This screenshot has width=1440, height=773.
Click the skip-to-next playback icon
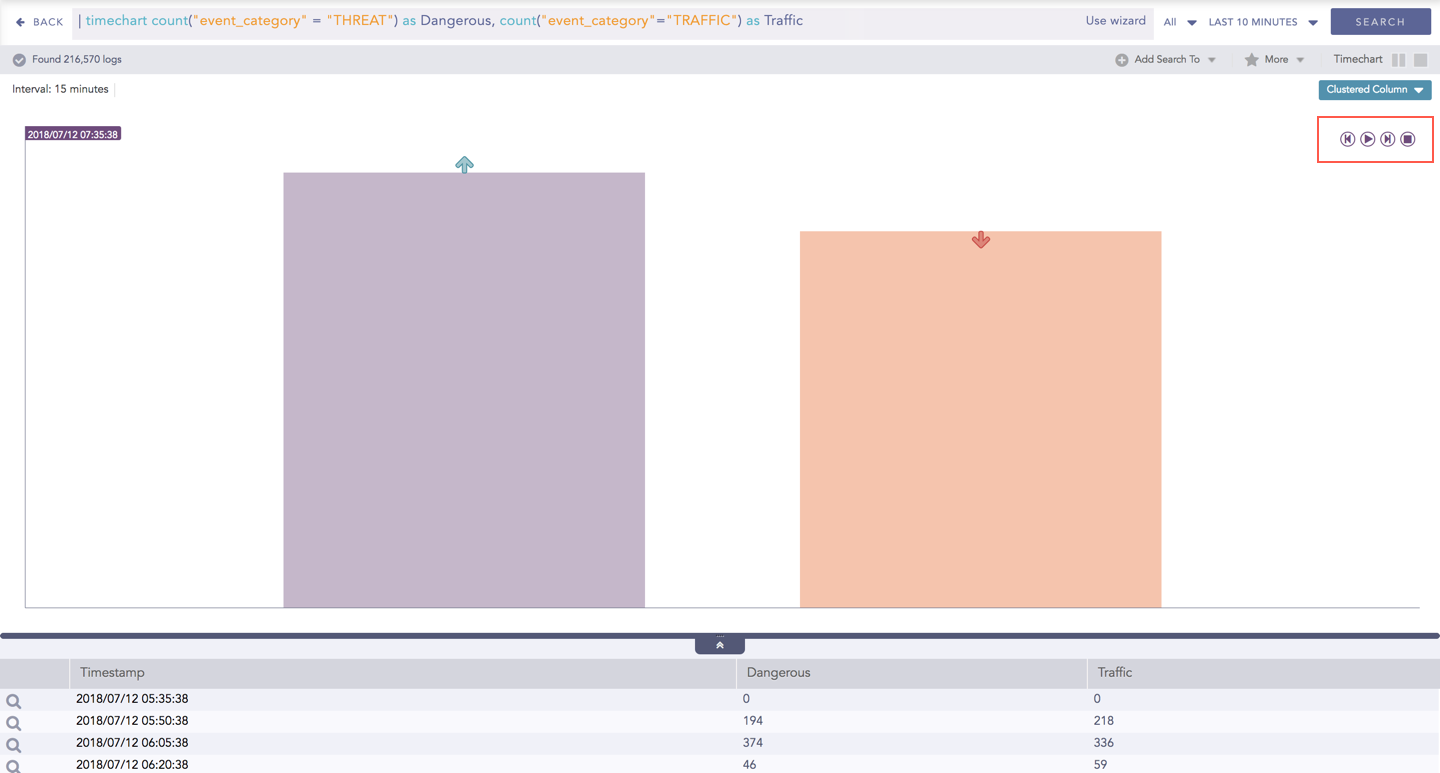[1387, 139]
